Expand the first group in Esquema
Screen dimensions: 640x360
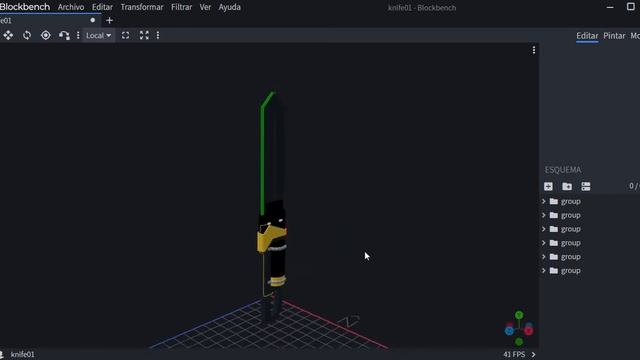point(544,201)
